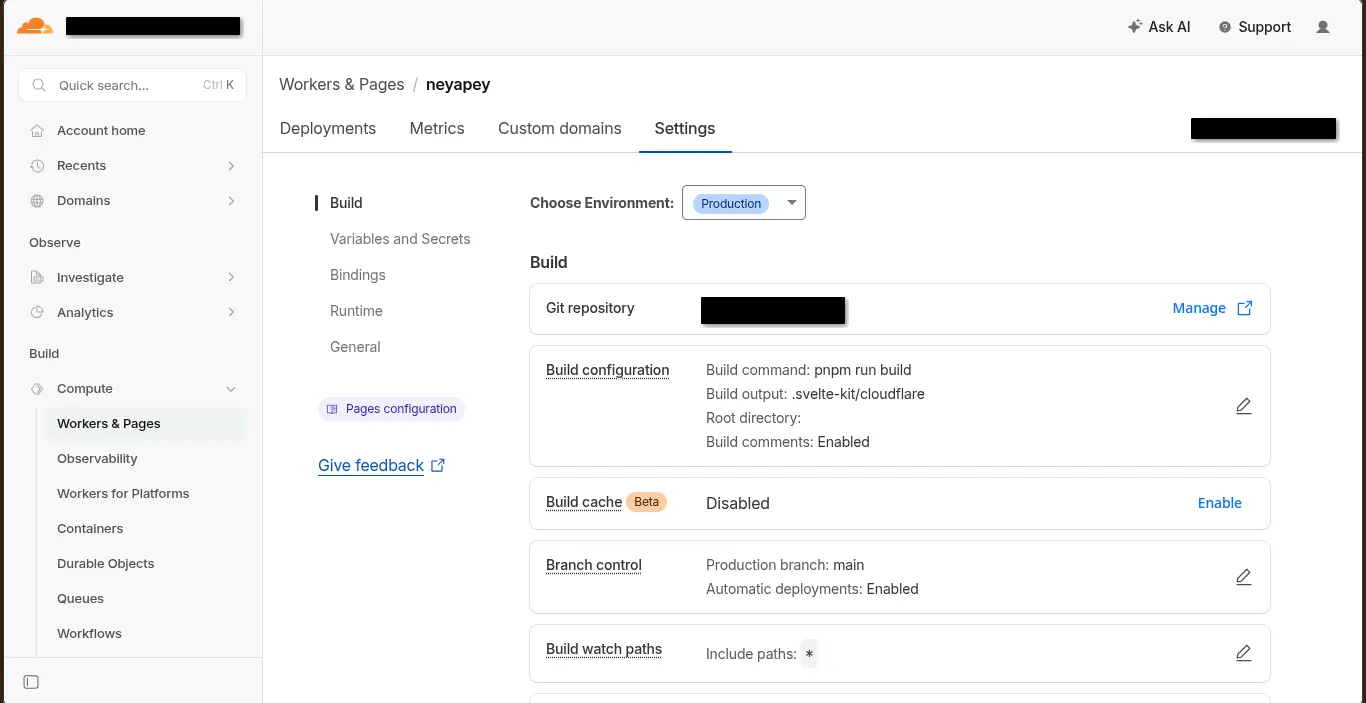
Task: Select the Settings tab
Action: coord(685,128)
